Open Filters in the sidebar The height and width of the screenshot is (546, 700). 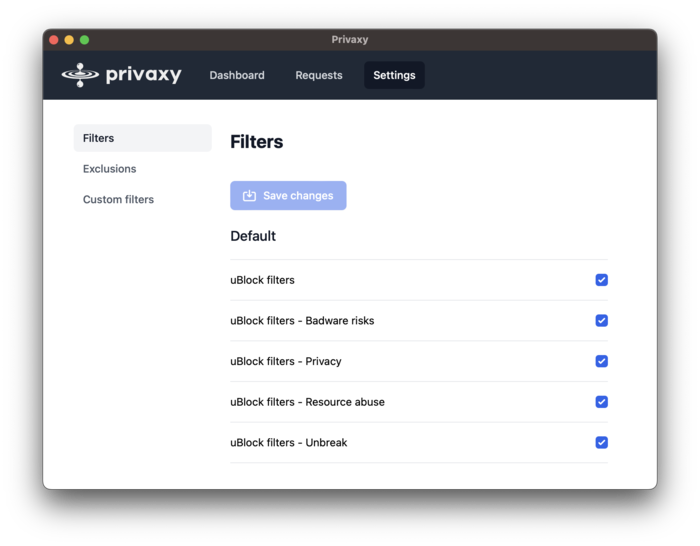tap(142, 138)
